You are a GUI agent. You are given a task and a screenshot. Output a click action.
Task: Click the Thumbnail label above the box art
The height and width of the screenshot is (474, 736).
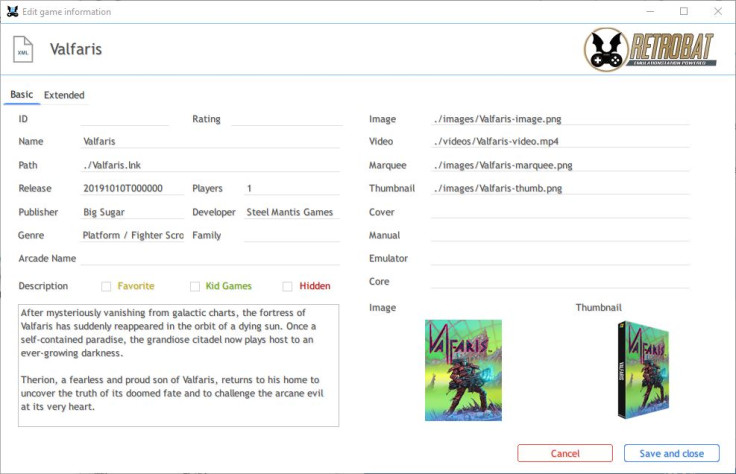pos(598,307)
